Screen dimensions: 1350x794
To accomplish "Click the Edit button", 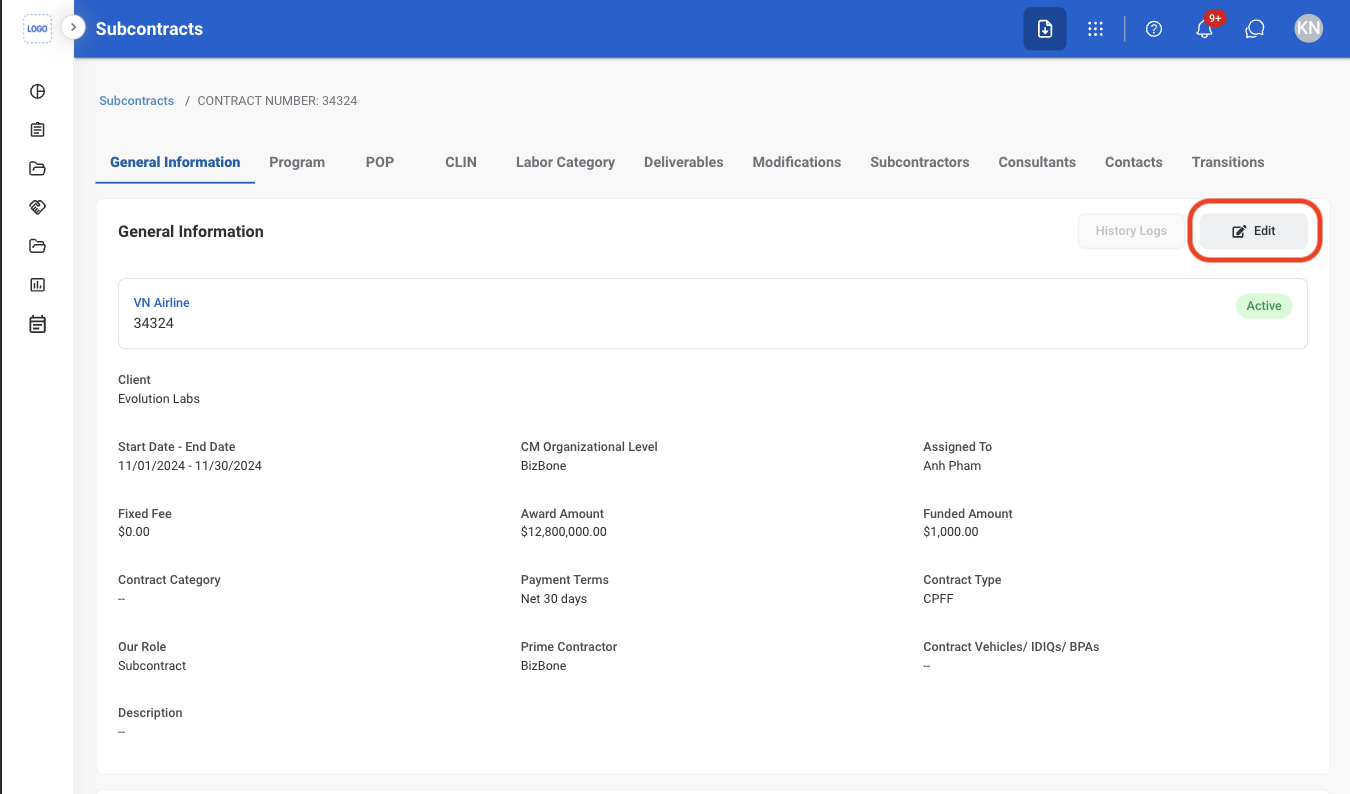I will point(1254,231).
